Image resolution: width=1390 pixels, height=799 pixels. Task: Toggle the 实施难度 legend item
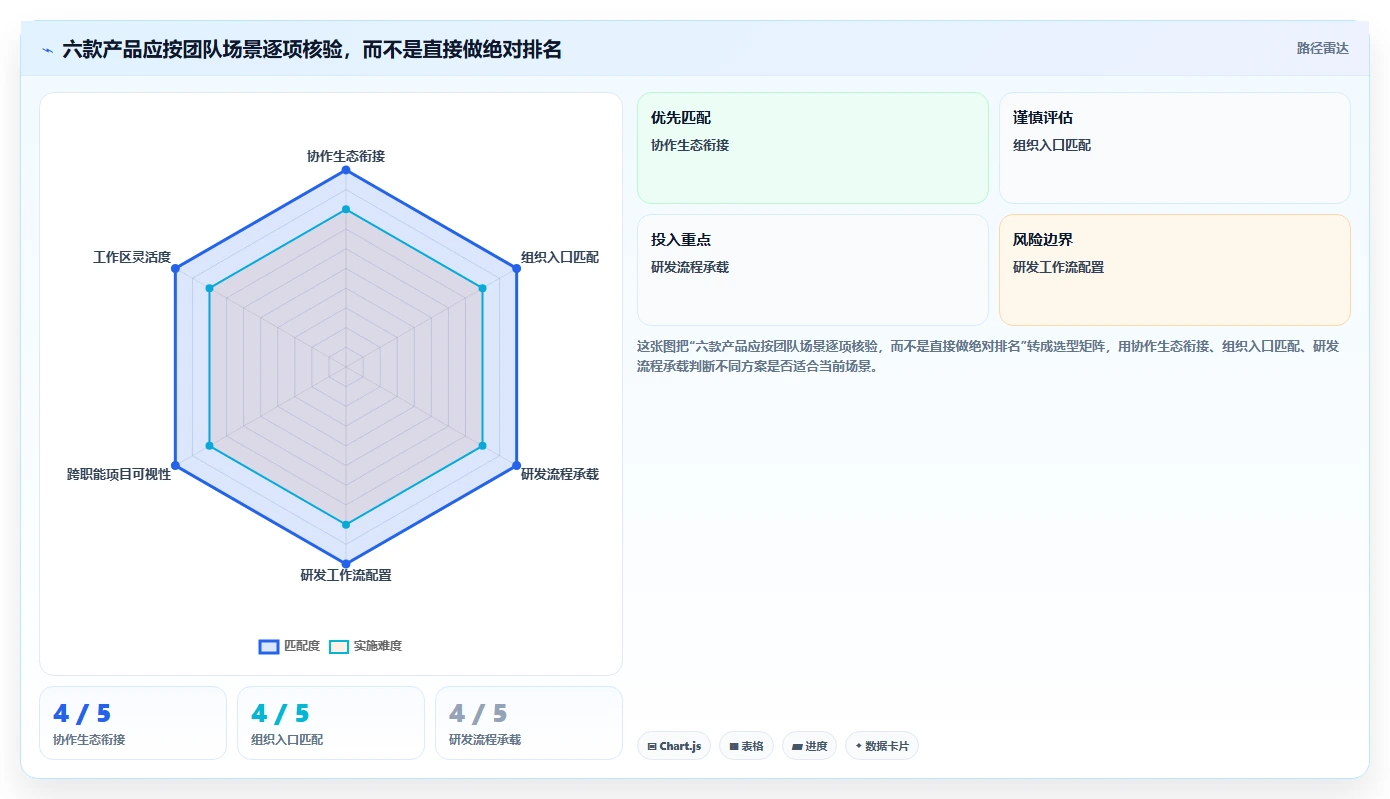[365, 646]
